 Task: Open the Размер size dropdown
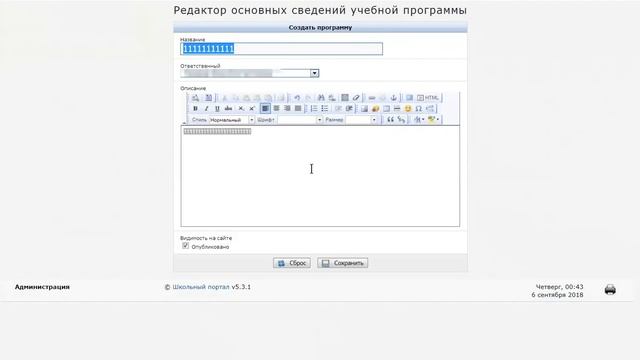click(x=361, y=120)
